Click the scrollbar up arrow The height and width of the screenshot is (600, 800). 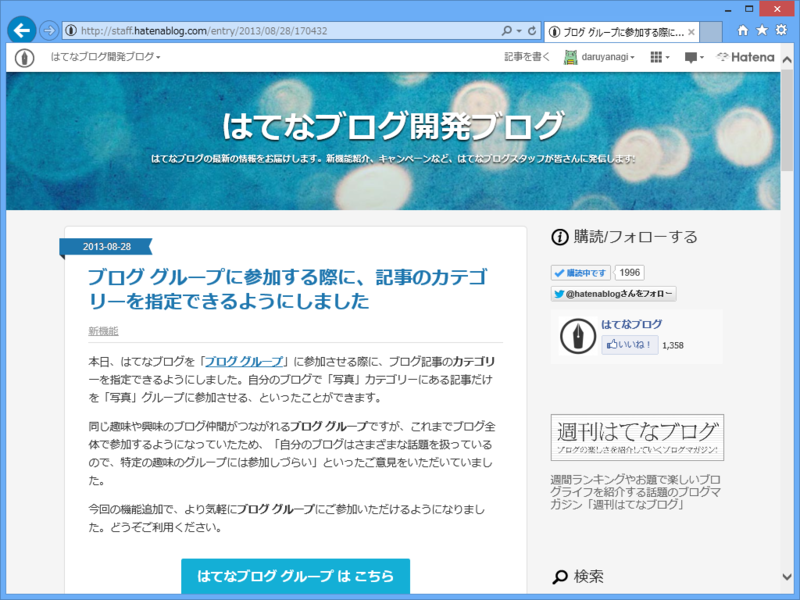[x=787, y=60]
